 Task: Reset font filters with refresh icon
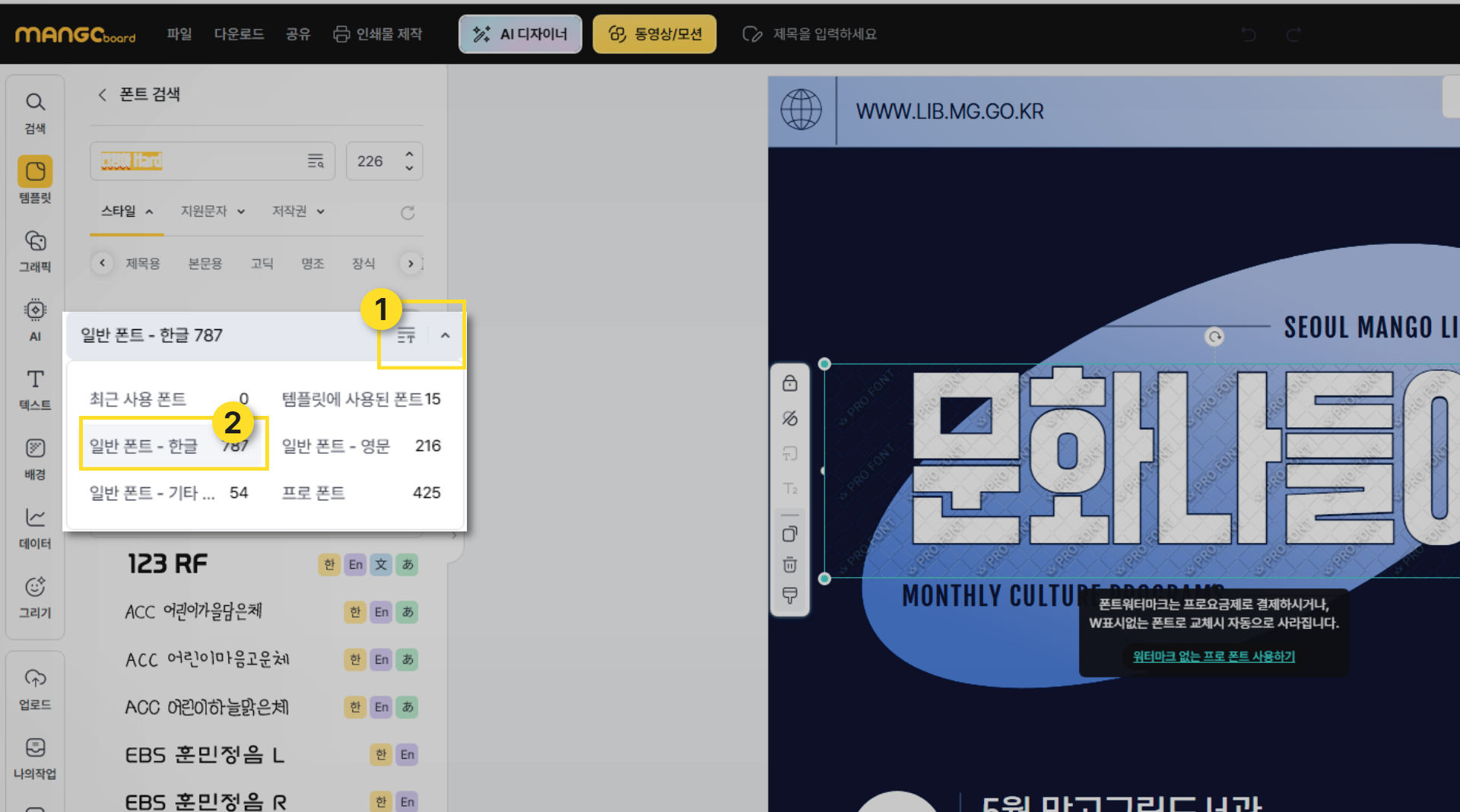[x=408, y=213]
